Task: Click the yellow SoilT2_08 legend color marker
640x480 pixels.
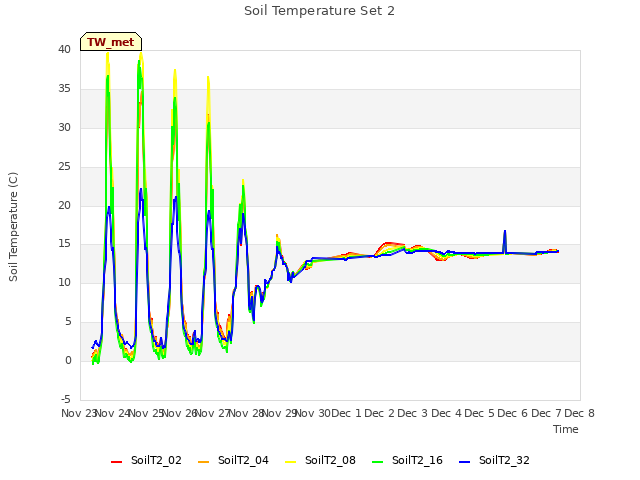Action: click(290, 462)
